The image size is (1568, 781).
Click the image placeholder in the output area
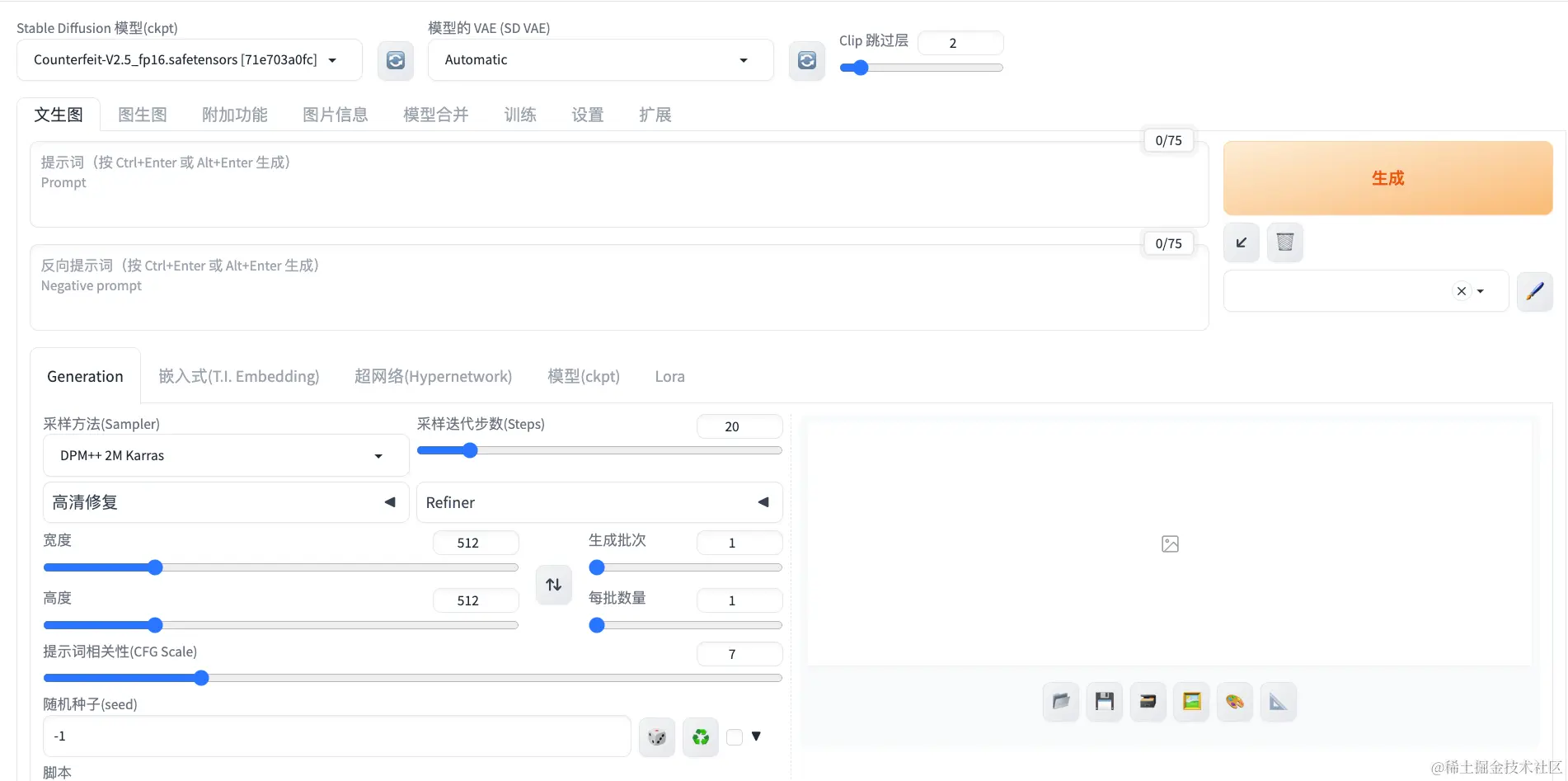1170,544
